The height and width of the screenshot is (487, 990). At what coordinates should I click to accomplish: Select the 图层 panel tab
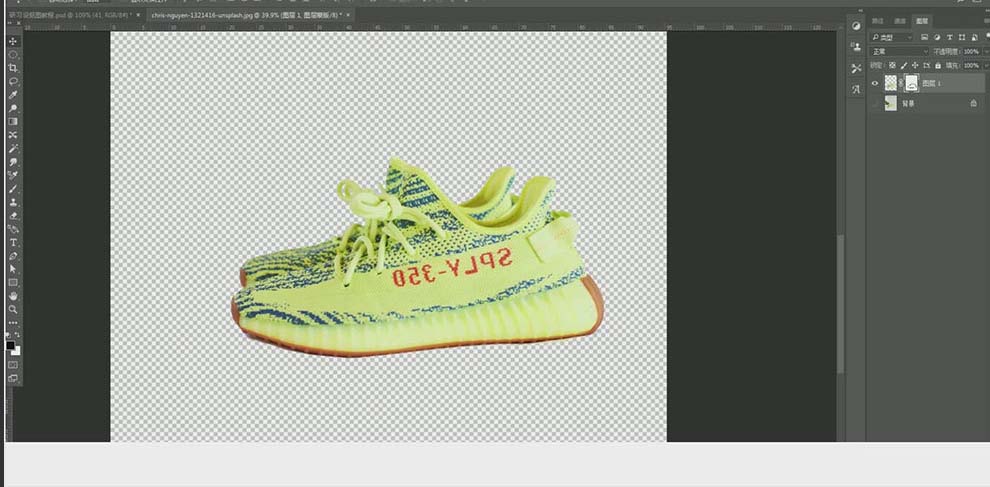point(922,21)
